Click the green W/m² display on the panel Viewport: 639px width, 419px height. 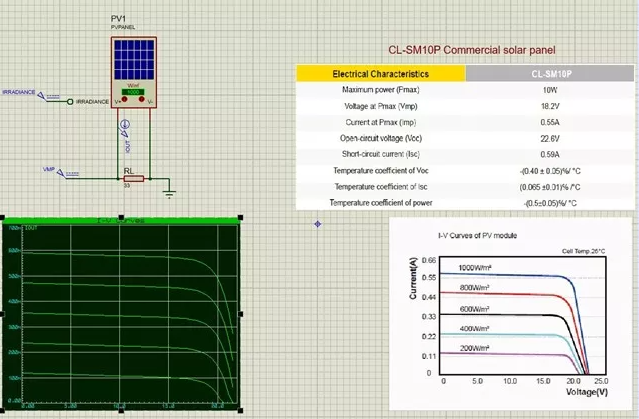133,92
